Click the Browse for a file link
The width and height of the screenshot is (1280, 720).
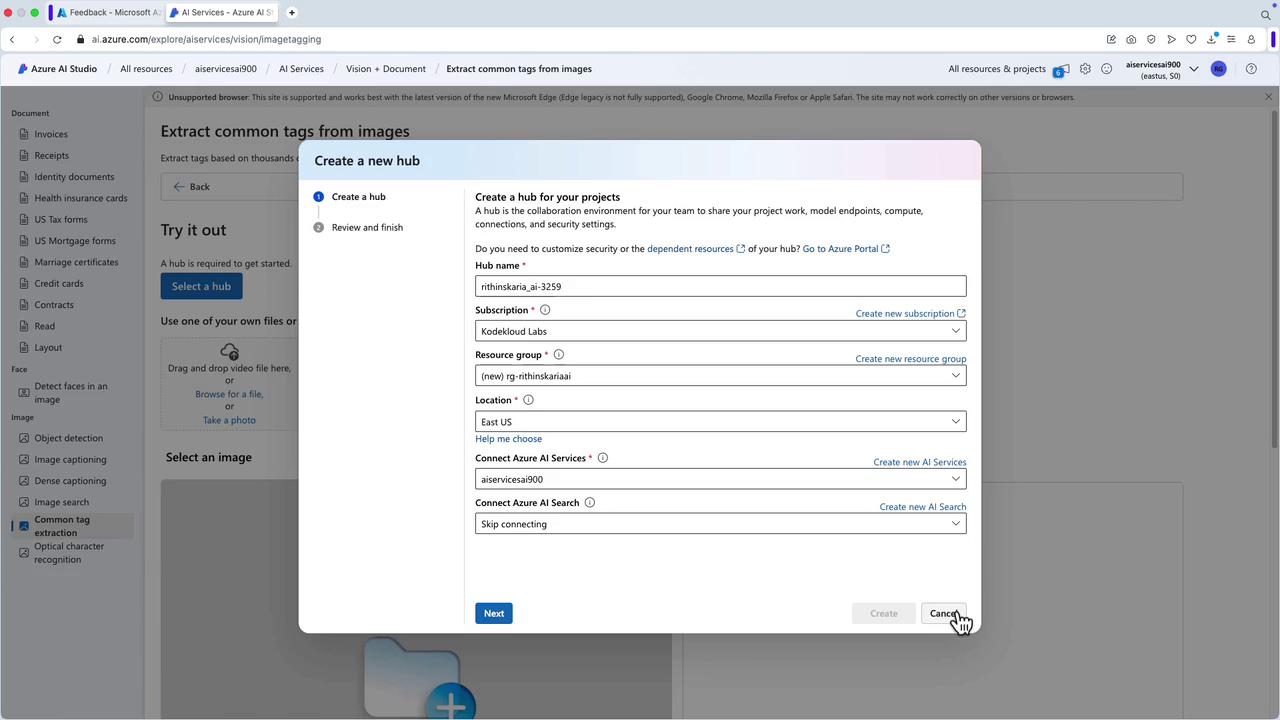[x=229, y=394]
